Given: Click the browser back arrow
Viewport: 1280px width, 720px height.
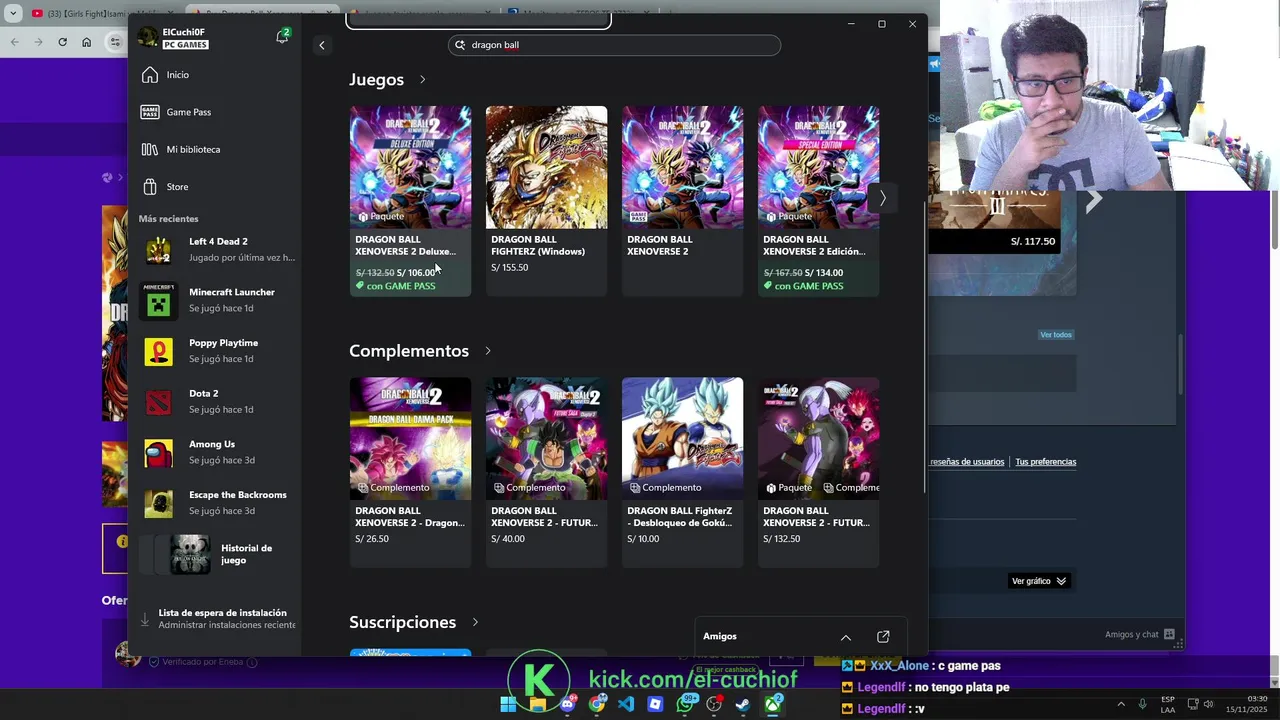Looking at the screenshot, I should [14, 42].
